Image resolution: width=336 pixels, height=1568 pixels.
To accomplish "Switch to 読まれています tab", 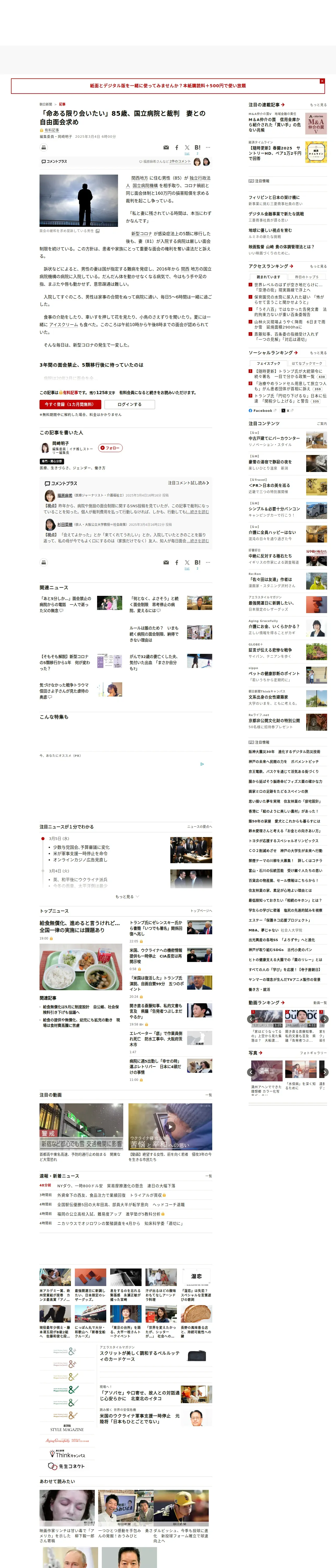I will click(x=268, y=277).
